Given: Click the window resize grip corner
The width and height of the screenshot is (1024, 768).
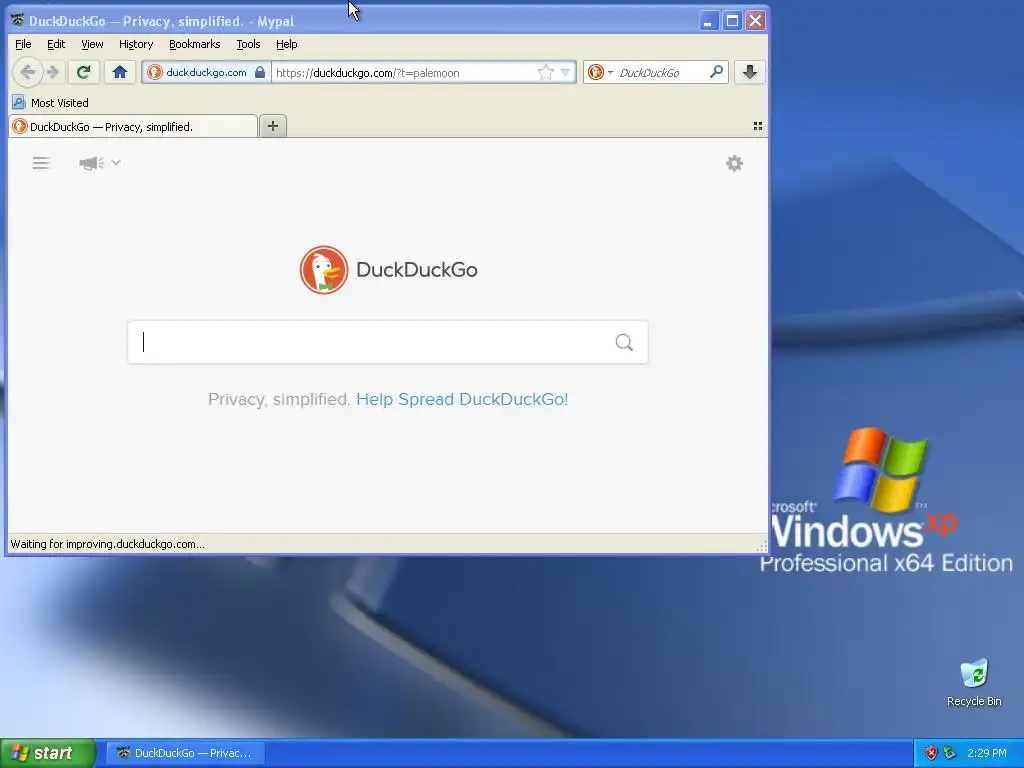Looking at the screenshot, I should pos(761,546).
